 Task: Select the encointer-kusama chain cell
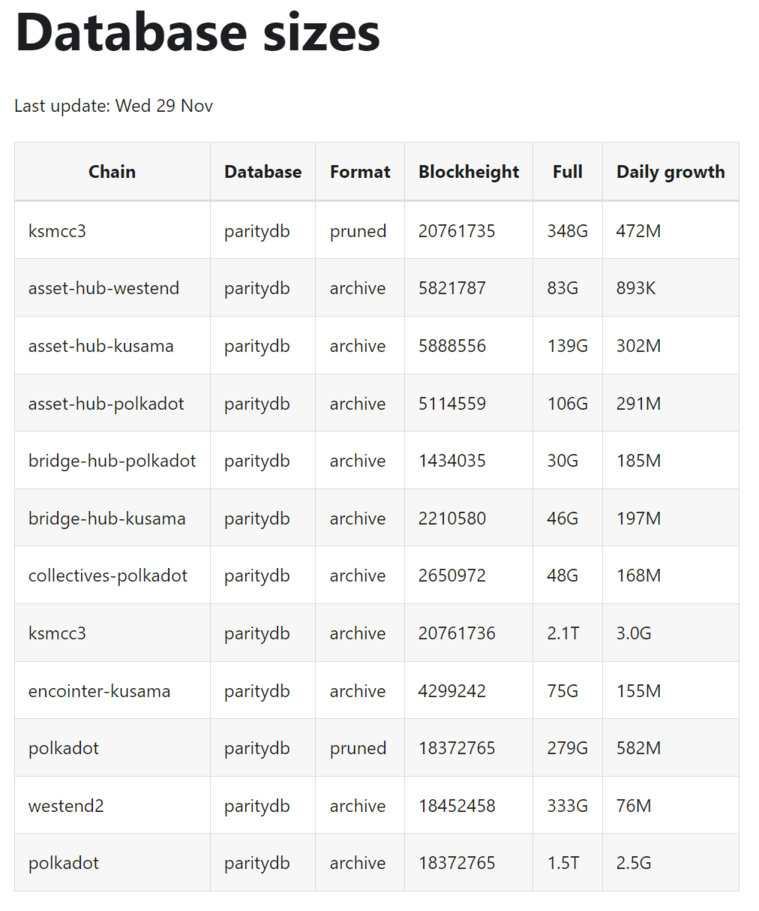(x=99, y=691)
